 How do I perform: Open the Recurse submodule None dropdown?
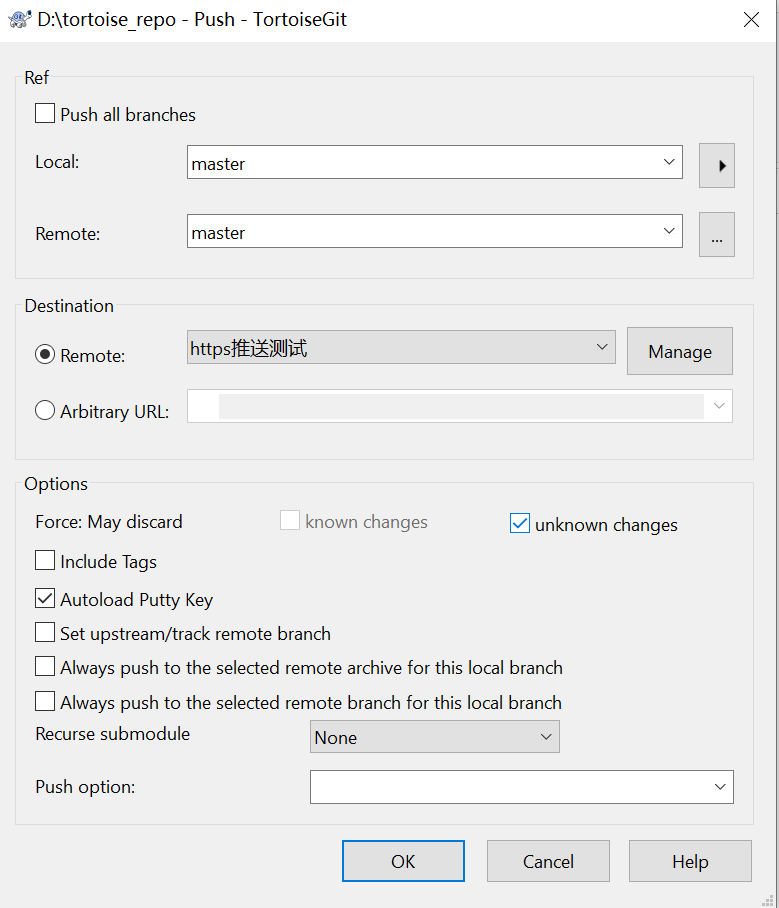coord(434,737)
